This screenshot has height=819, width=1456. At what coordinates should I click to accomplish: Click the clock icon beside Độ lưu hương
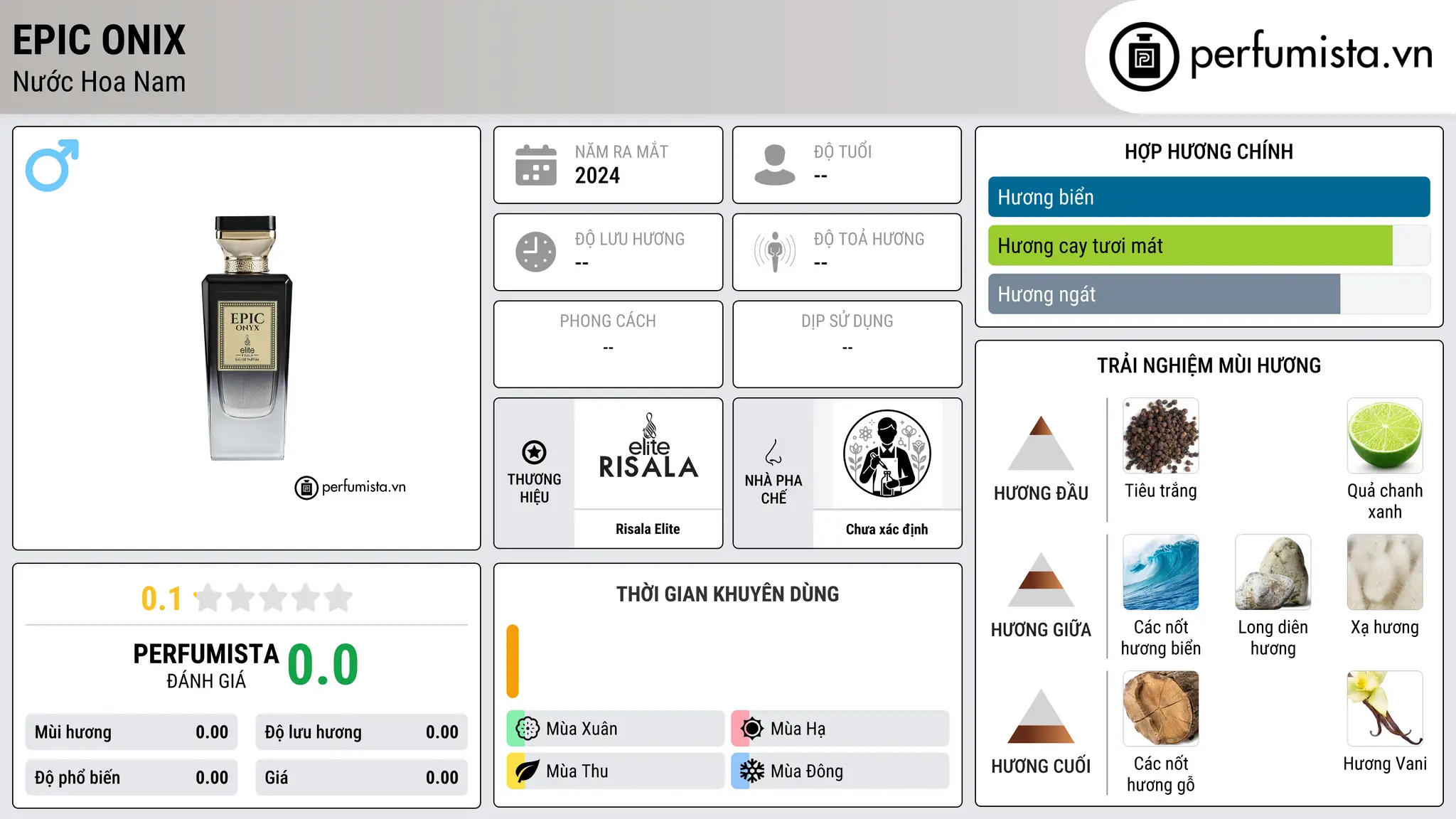[x=536, y=252]
